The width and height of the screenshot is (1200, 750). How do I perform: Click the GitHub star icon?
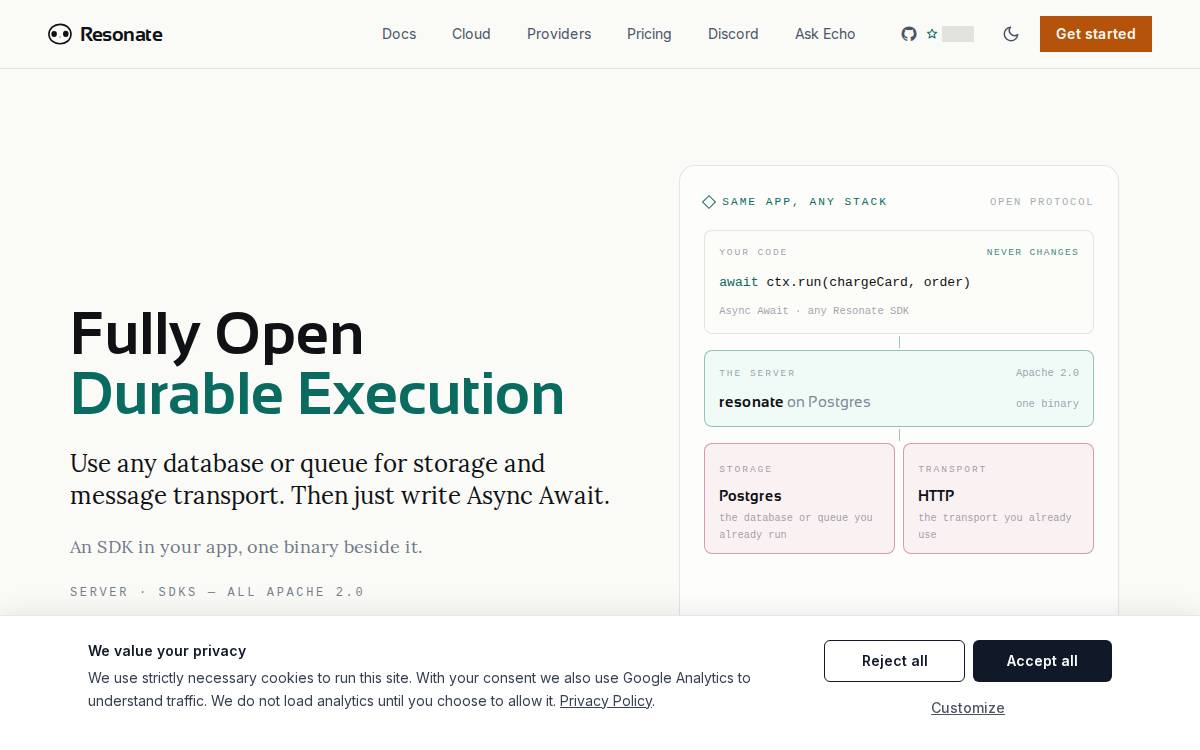coord(932,34)
